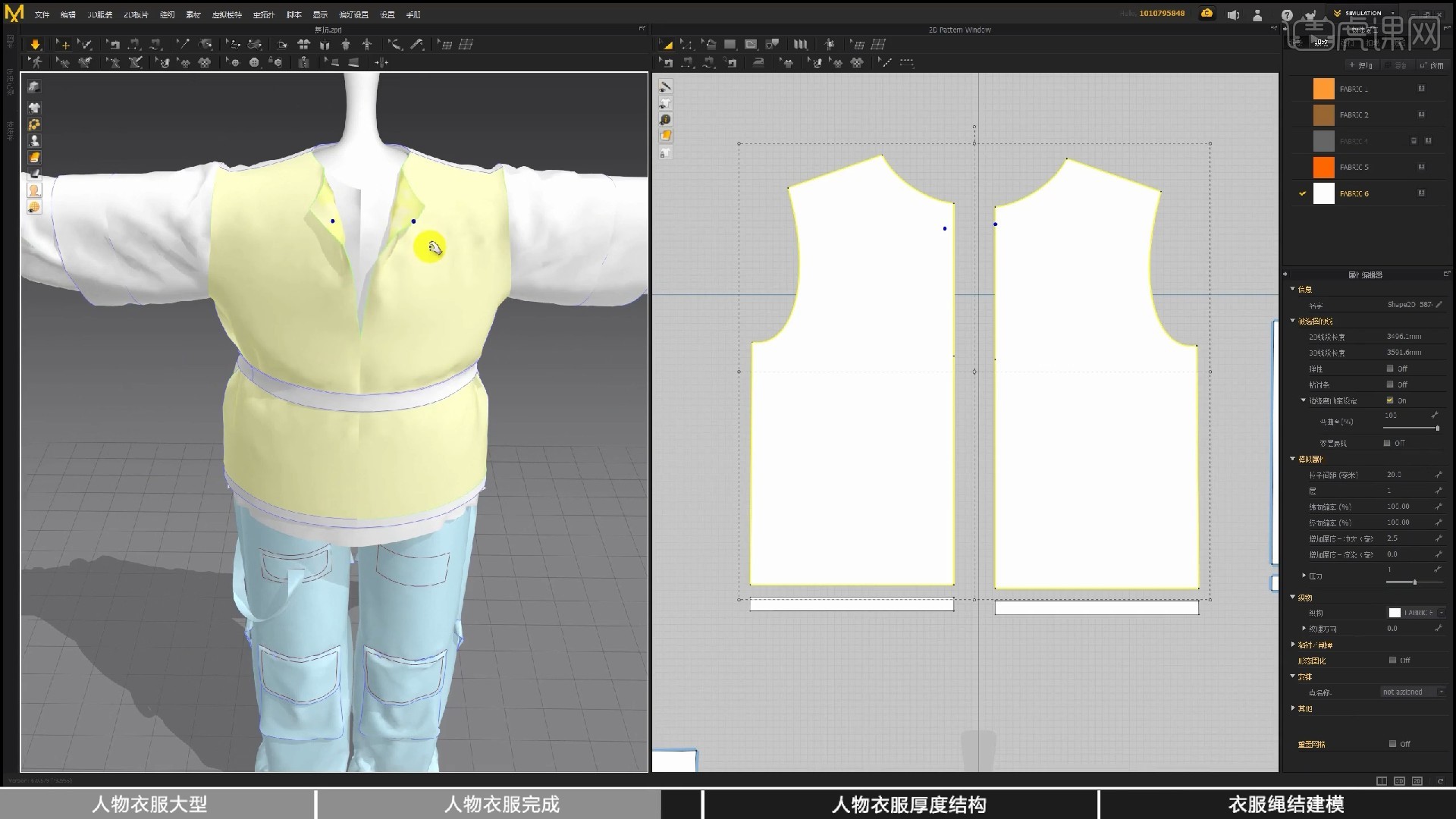The height and width of the screenshot is (819, 1456).
Task: Open the 编辑 menu
Action: [67, 14]
